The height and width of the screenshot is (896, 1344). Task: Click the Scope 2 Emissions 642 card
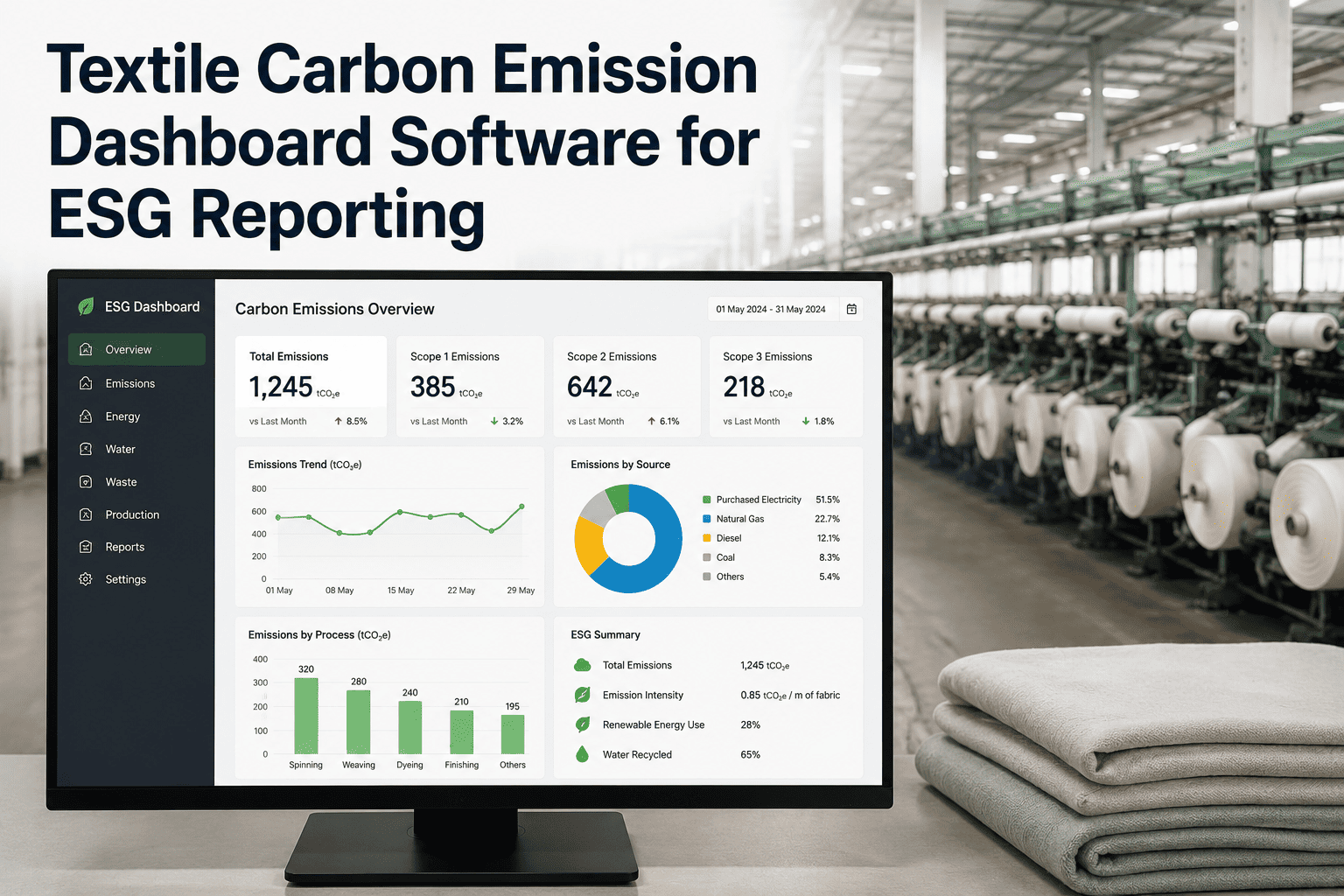626,386
